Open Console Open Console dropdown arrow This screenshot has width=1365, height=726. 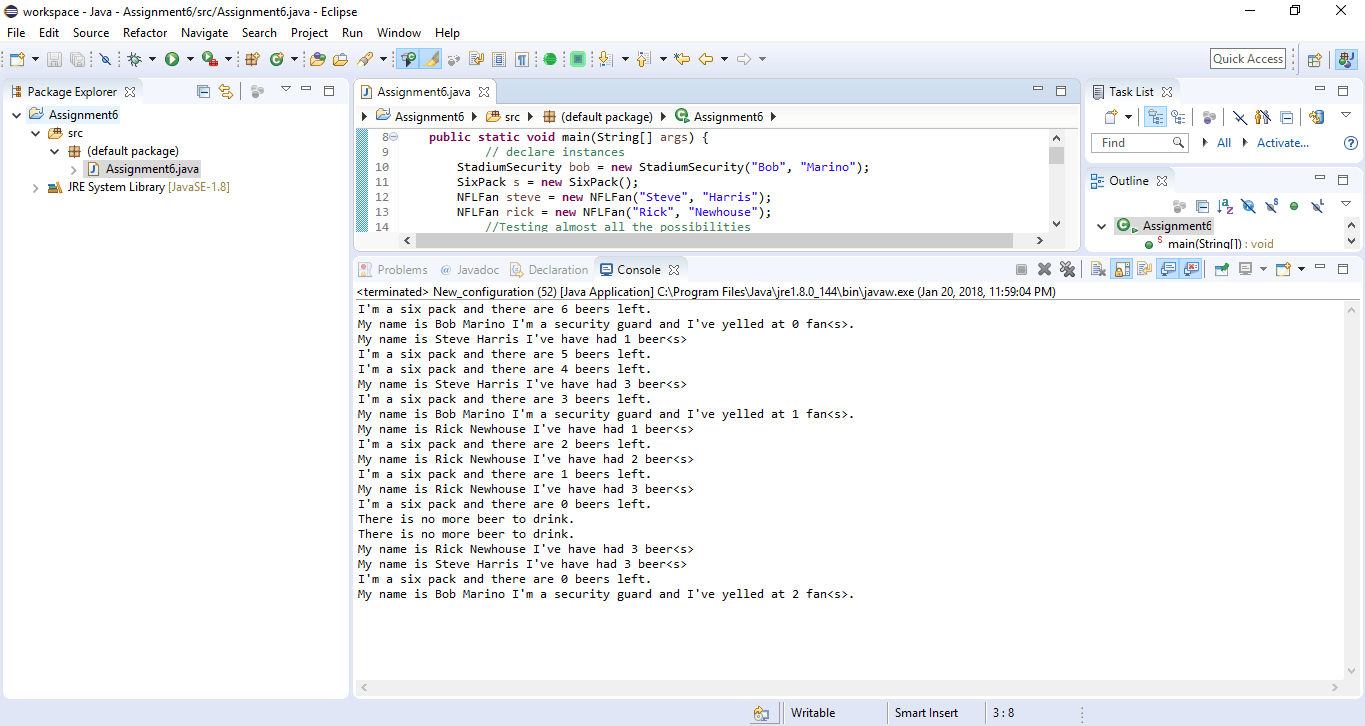tap(1300, 269)
